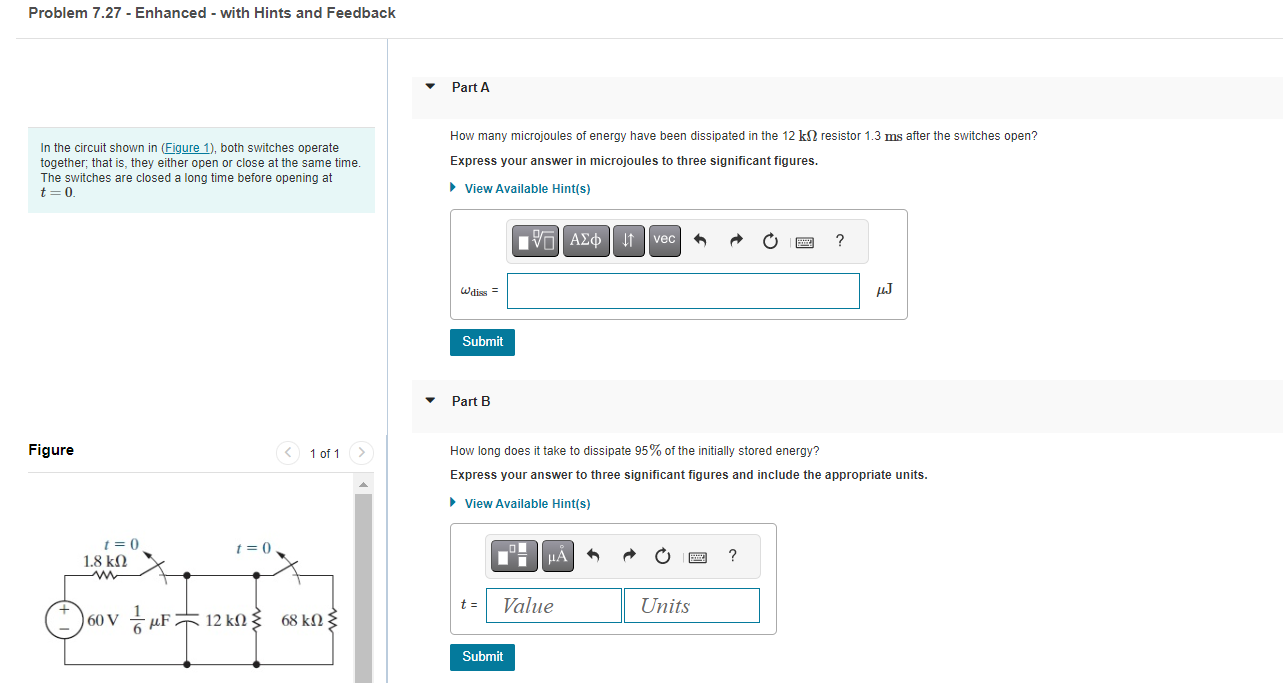Collapse the Part B section
The width and height of the screenshot is (1283, 683).
429,400
